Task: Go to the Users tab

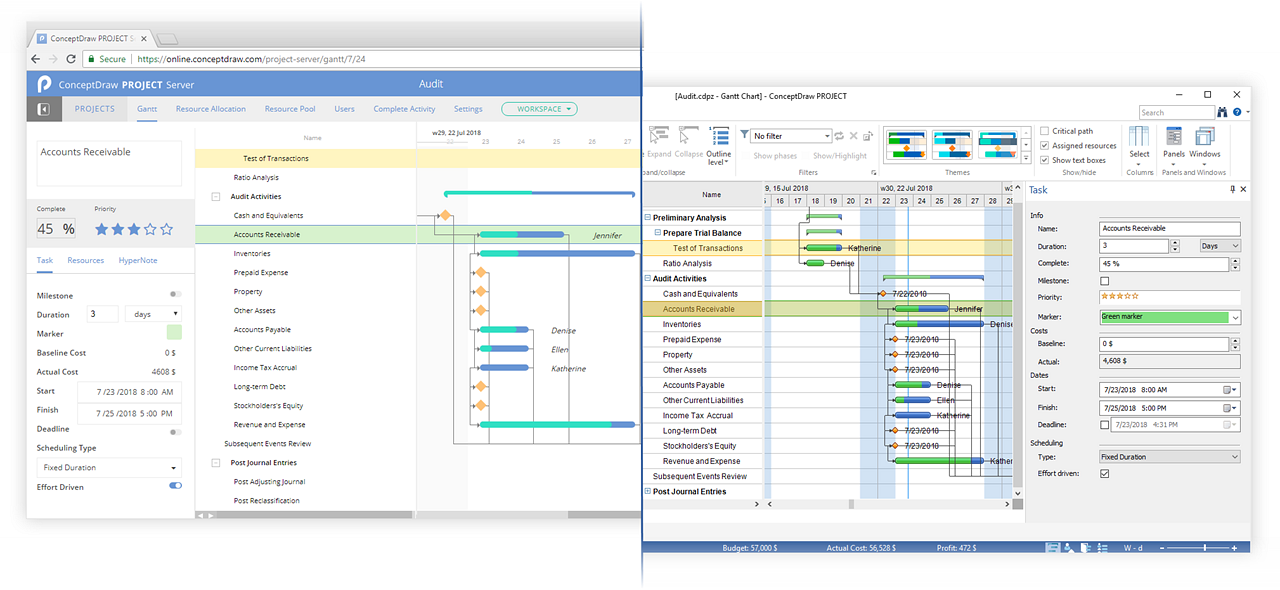Action: click(x=344, y=109)
